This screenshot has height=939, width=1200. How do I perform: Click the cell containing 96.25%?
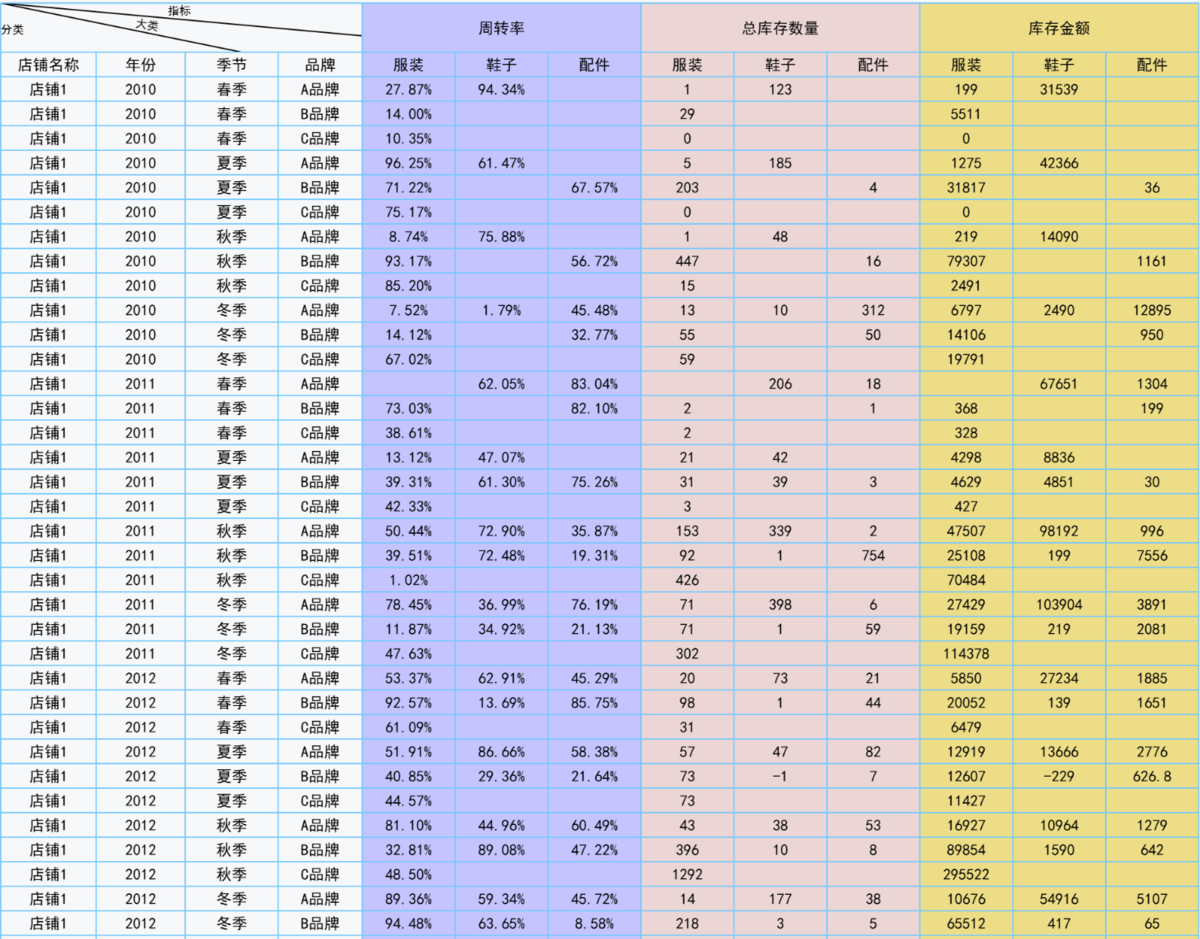[408, 163]
